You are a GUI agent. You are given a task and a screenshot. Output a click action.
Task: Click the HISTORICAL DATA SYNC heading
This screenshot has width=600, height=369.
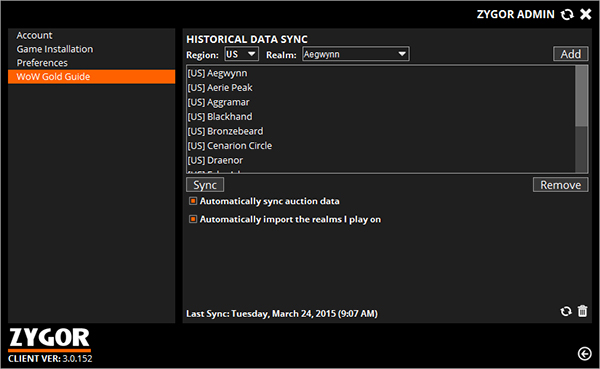[x=247, y=39]
